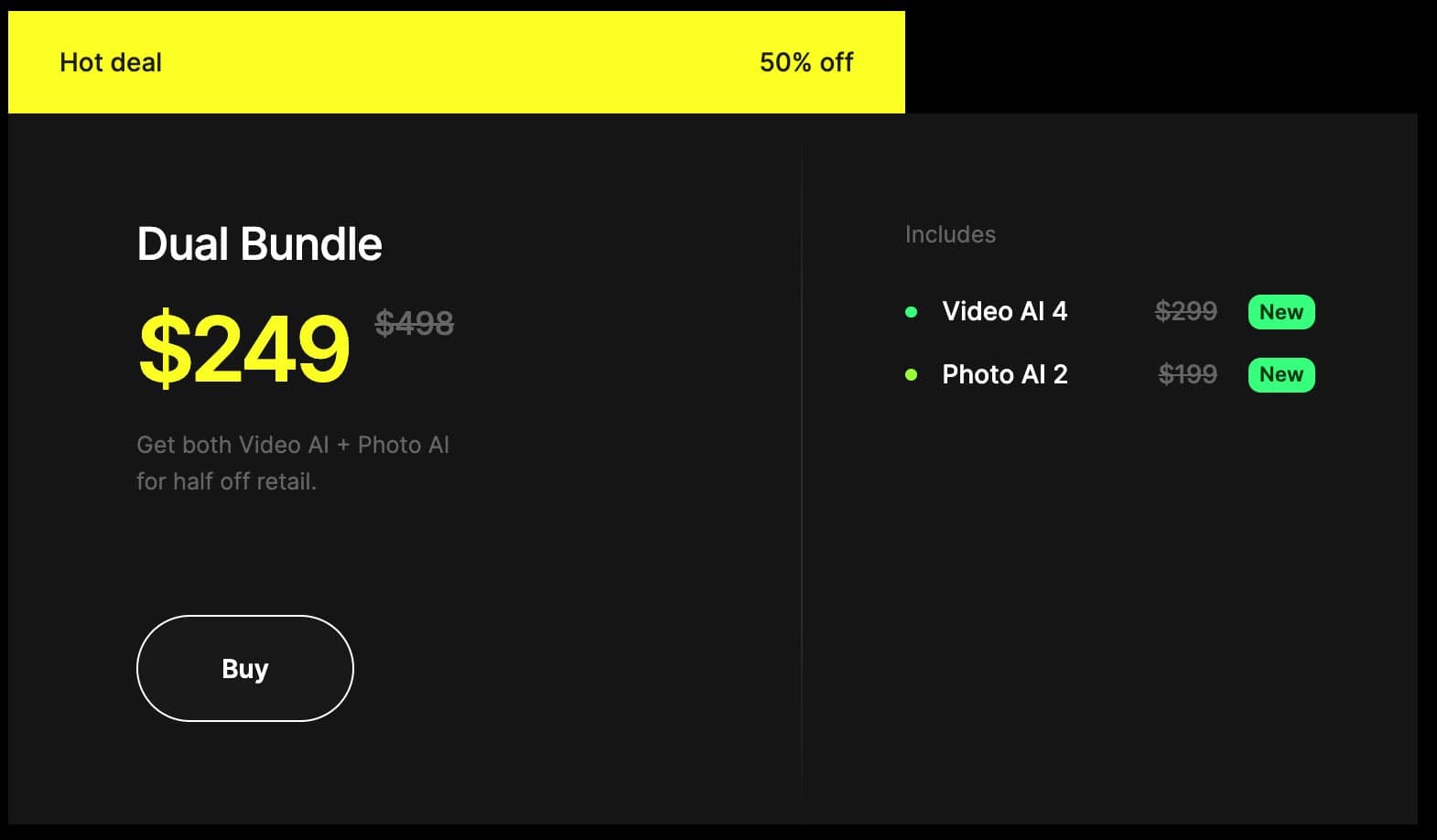This screenshot has width=1437, height=840.
Task: Click the green bullet next to Video AI 4
Action: pyautogui.click(x=912, y=312)
